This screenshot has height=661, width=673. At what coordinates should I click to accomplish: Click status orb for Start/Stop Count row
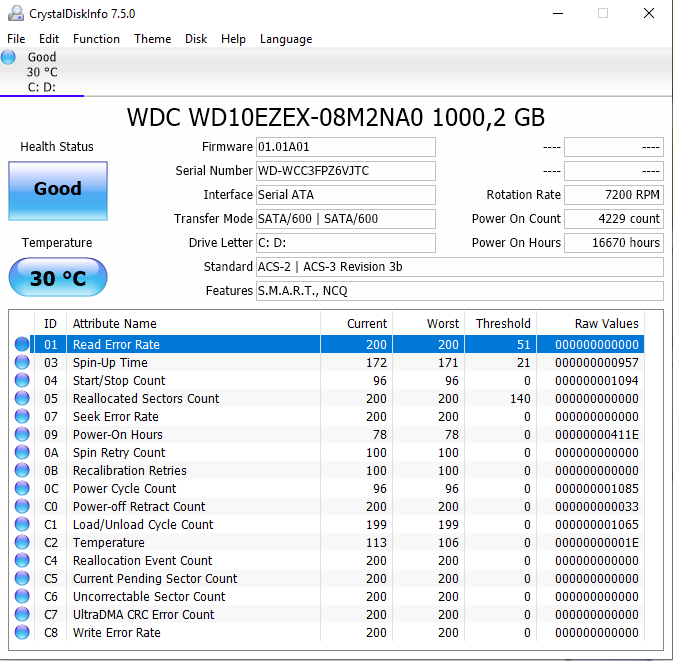(22, 380)
